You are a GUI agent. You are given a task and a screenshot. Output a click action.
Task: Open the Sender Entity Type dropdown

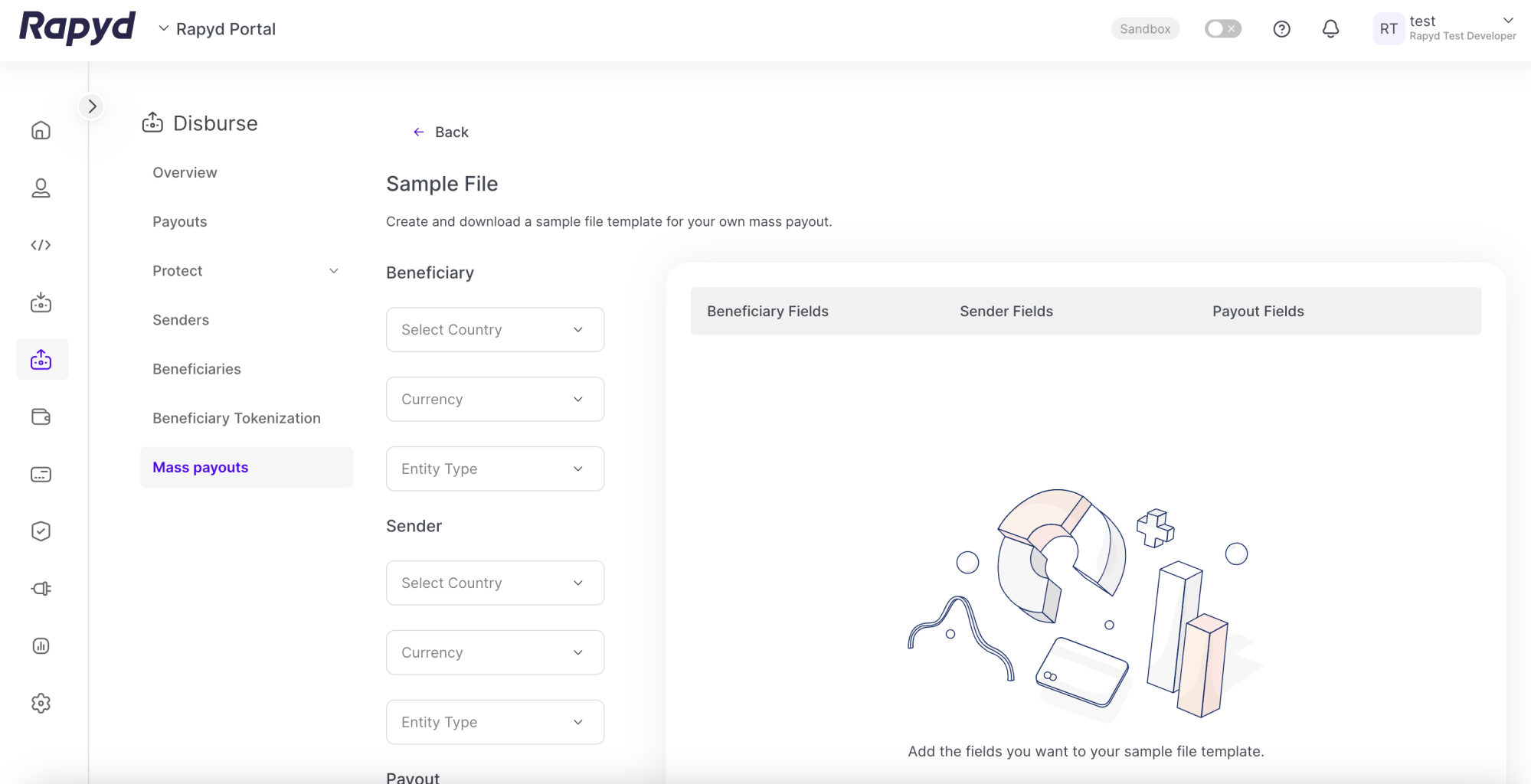(x=495, y=722)
